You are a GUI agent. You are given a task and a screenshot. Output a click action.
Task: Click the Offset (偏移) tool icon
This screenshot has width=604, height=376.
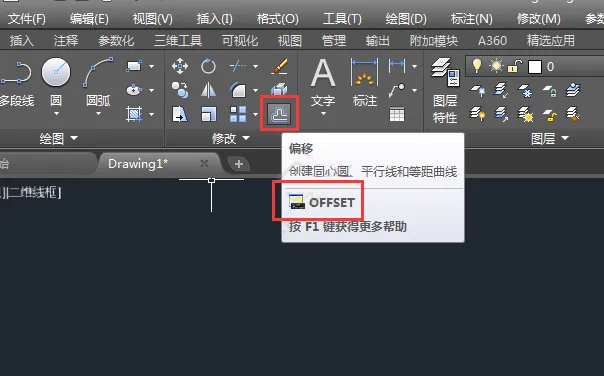coord(279,114)
